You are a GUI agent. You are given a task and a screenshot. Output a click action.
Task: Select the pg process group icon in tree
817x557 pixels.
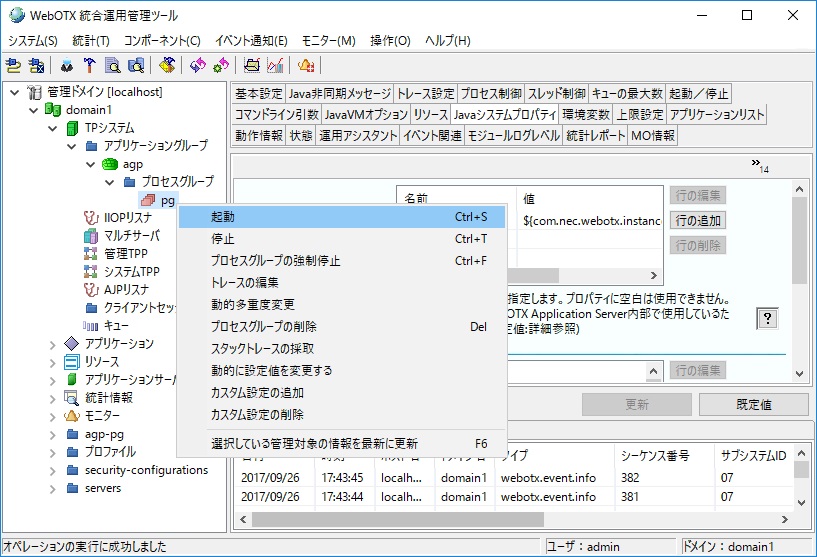point(147,201)
